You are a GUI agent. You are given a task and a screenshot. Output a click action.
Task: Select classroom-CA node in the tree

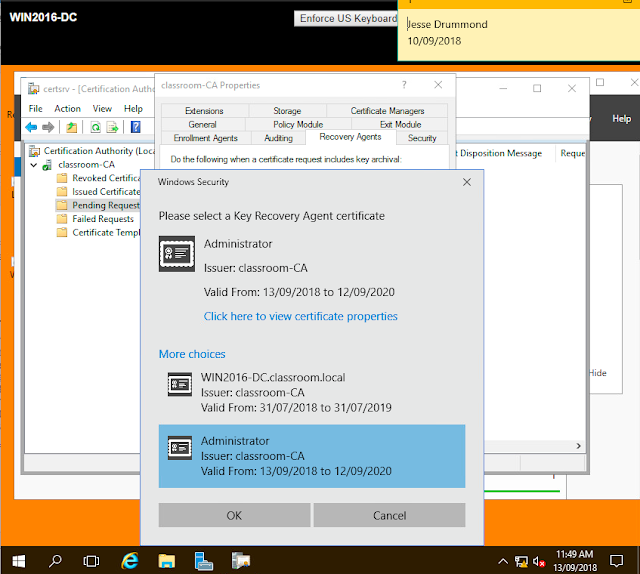[x=86, y=165]
